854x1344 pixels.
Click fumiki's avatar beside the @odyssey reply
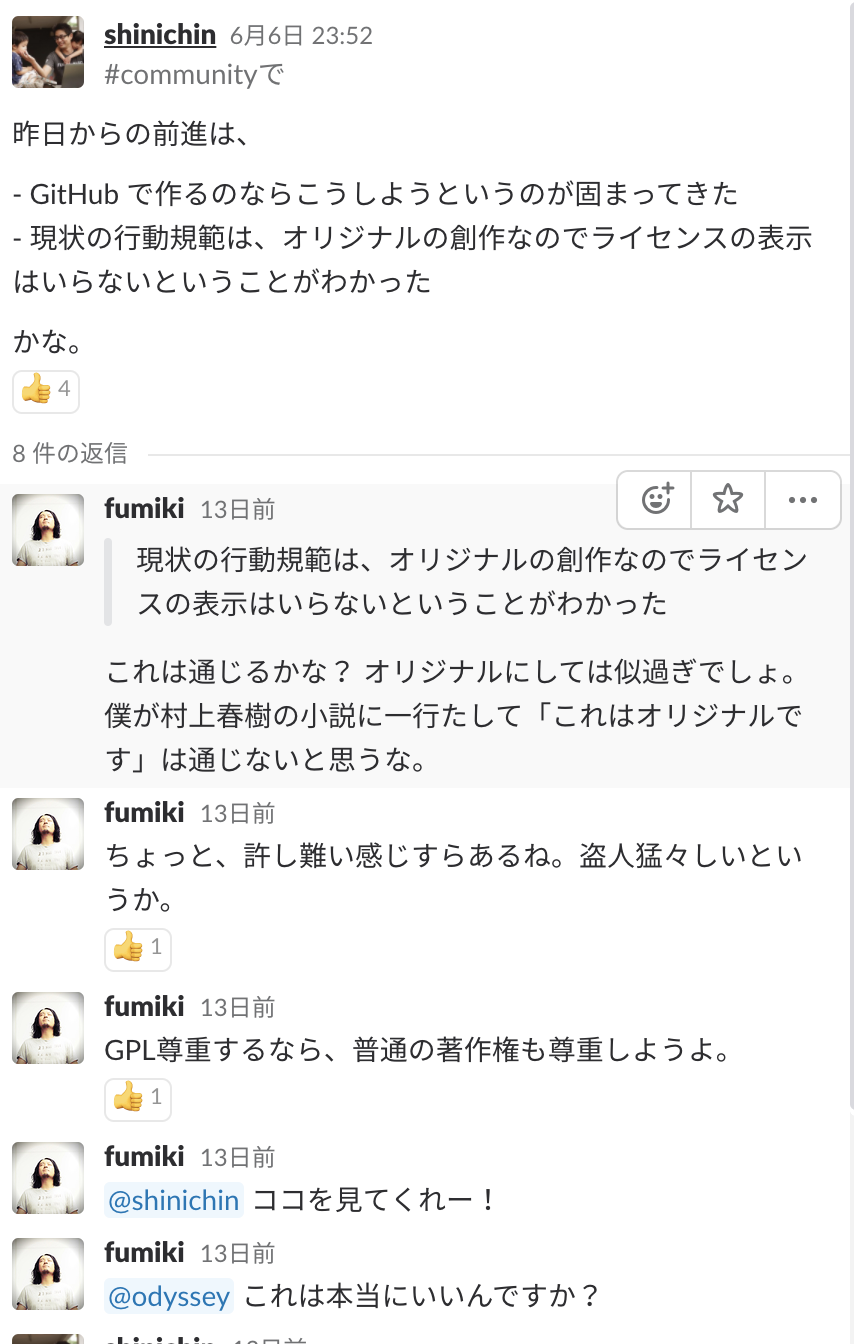pos(48,1274)
